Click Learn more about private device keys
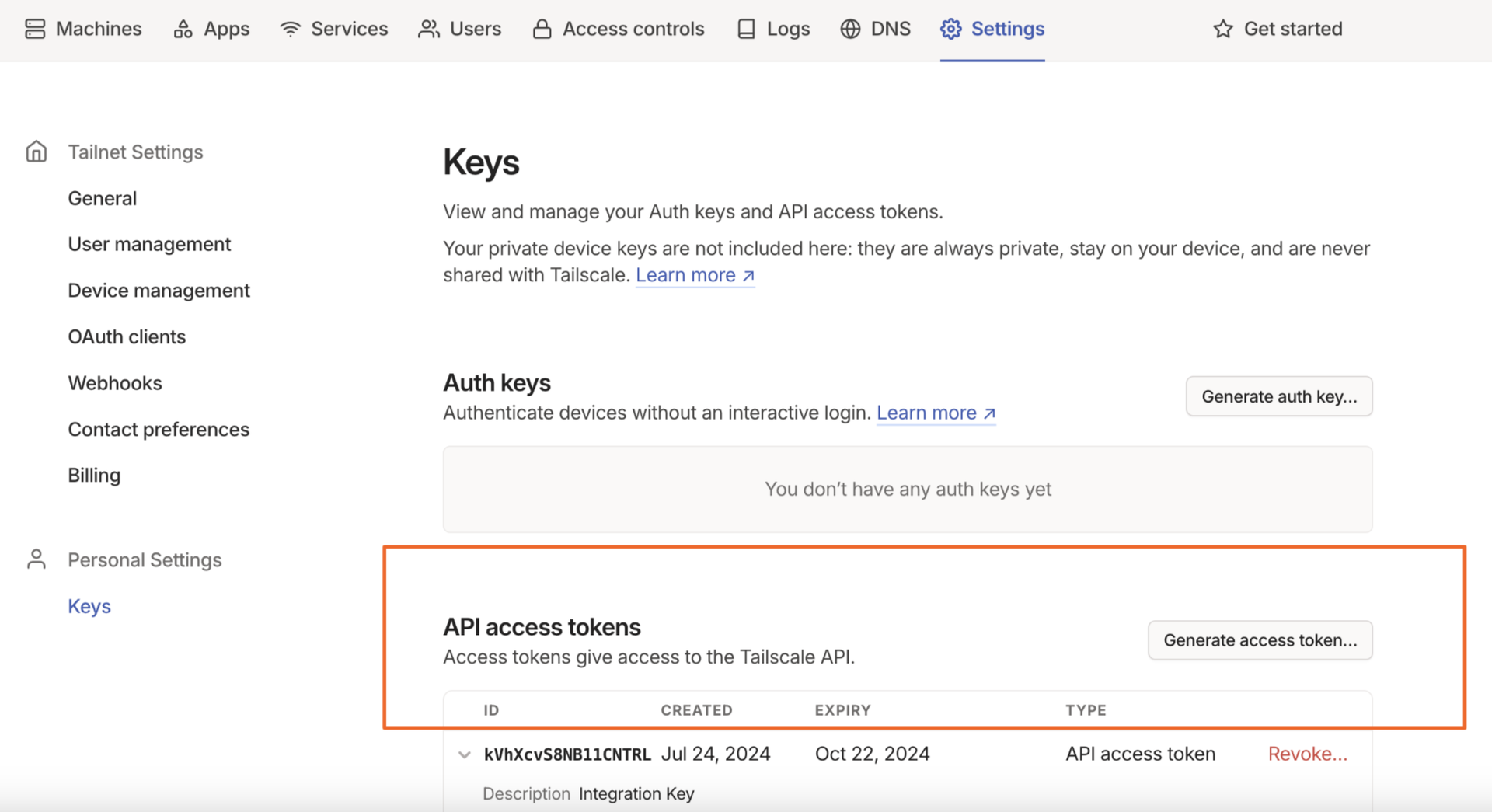1492x812 pixels. coord(695,275)
